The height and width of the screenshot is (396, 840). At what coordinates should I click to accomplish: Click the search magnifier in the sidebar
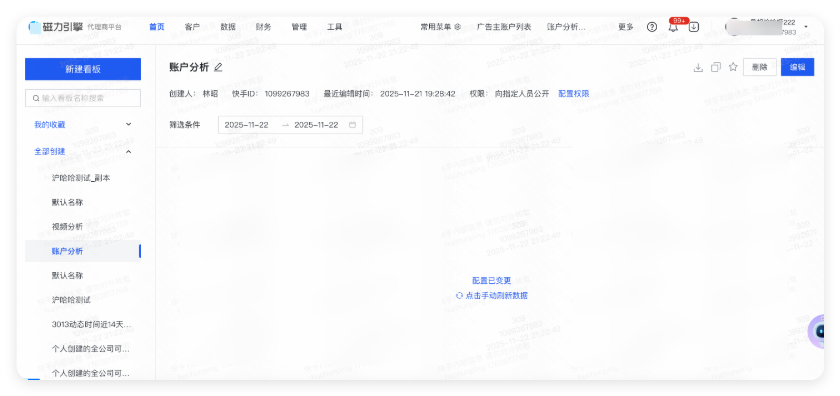(36, 98)
